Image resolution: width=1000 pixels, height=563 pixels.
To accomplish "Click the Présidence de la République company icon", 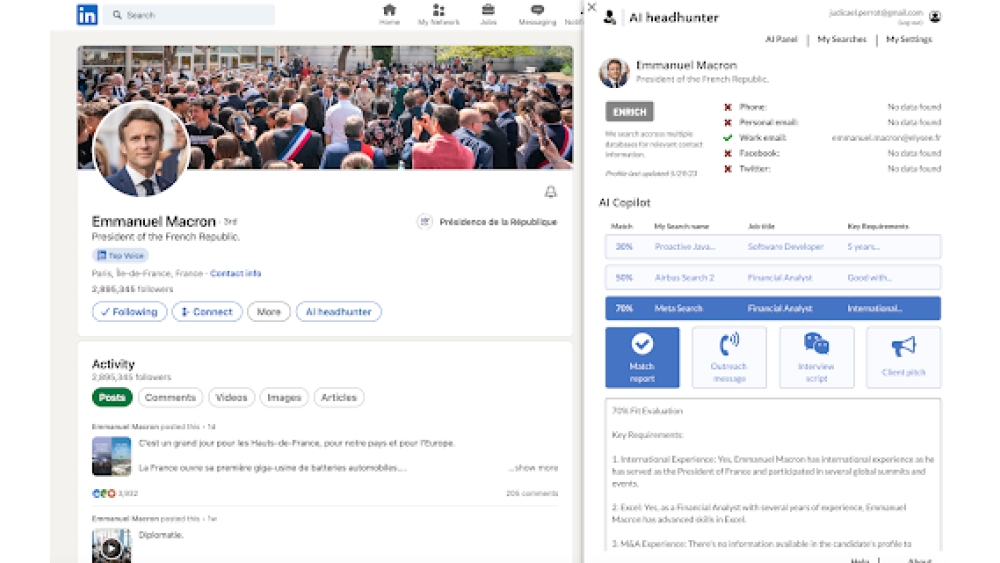I will point(424,222).
